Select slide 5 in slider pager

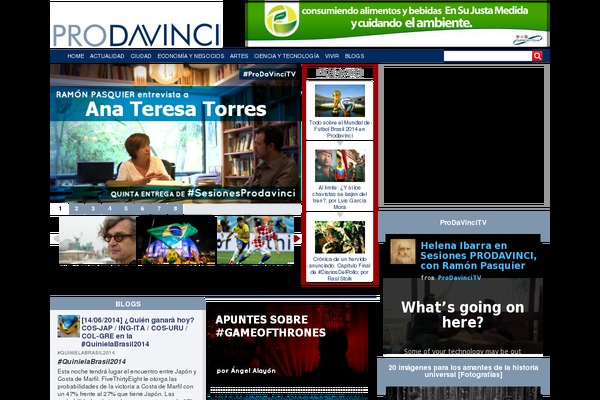(126, 209)
